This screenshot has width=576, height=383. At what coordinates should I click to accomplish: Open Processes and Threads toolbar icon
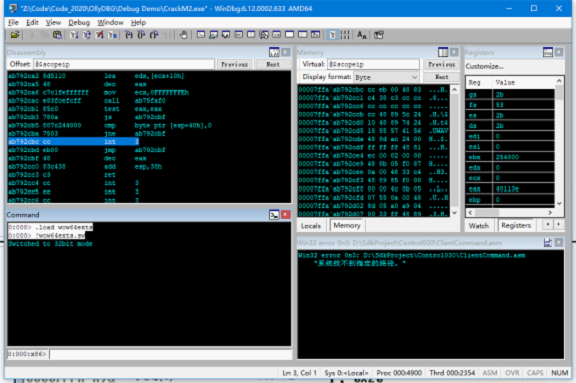(x=302, y=35)
